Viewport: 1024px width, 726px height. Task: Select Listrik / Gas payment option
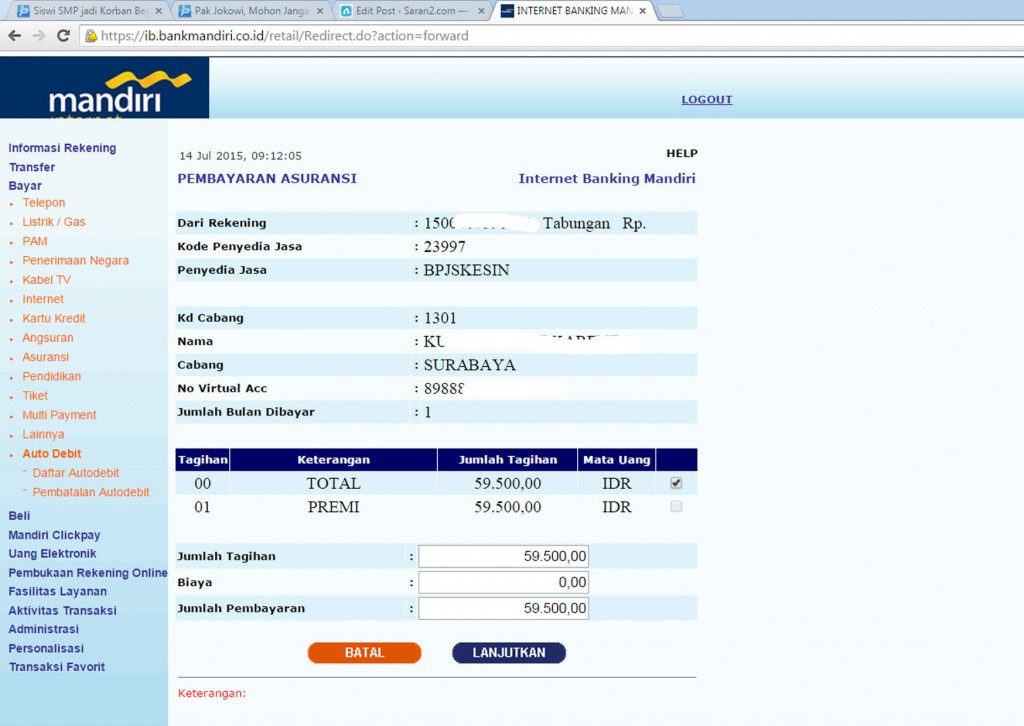[x=54, y=222]
